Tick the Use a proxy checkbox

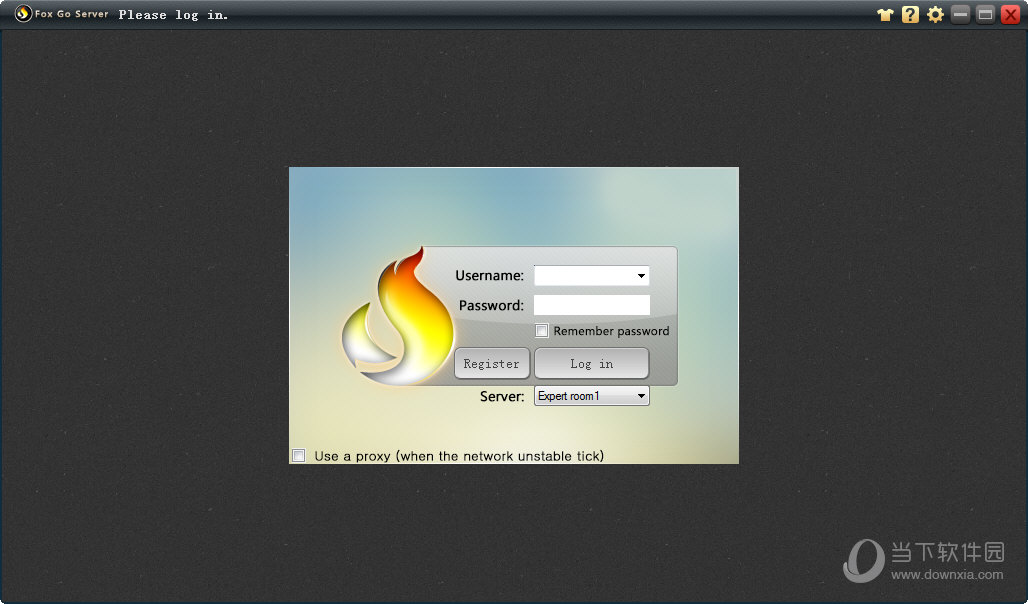tap(298, 455)
